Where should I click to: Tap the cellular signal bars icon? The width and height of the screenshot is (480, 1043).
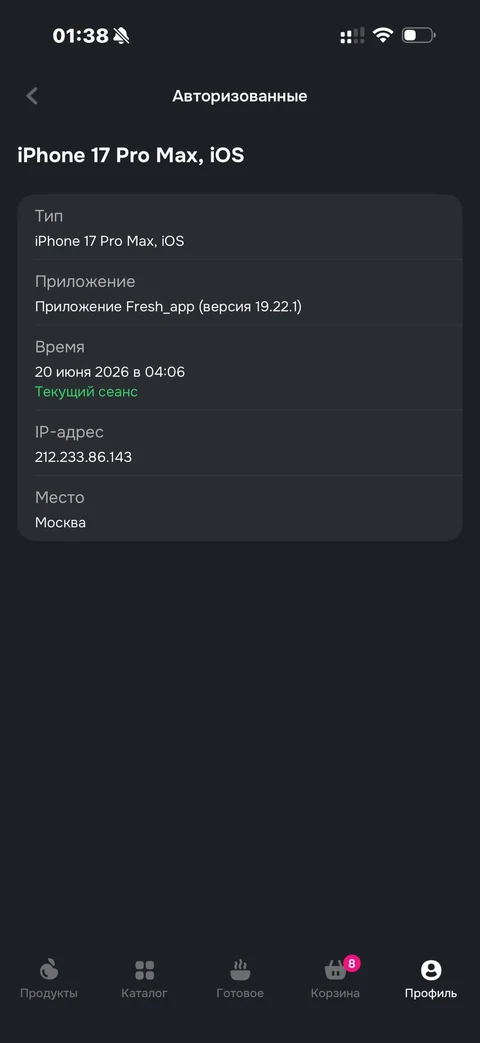click(352, 35)
